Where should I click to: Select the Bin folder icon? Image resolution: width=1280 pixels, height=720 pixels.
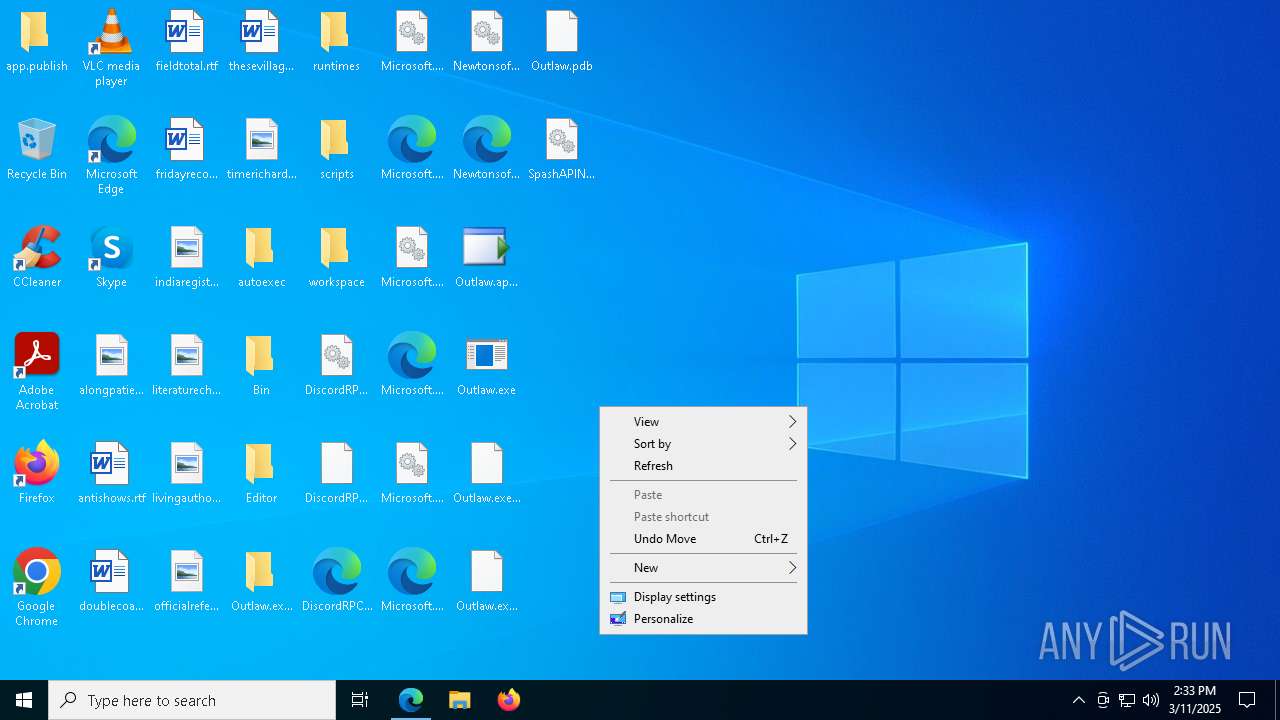click(261, 365)
